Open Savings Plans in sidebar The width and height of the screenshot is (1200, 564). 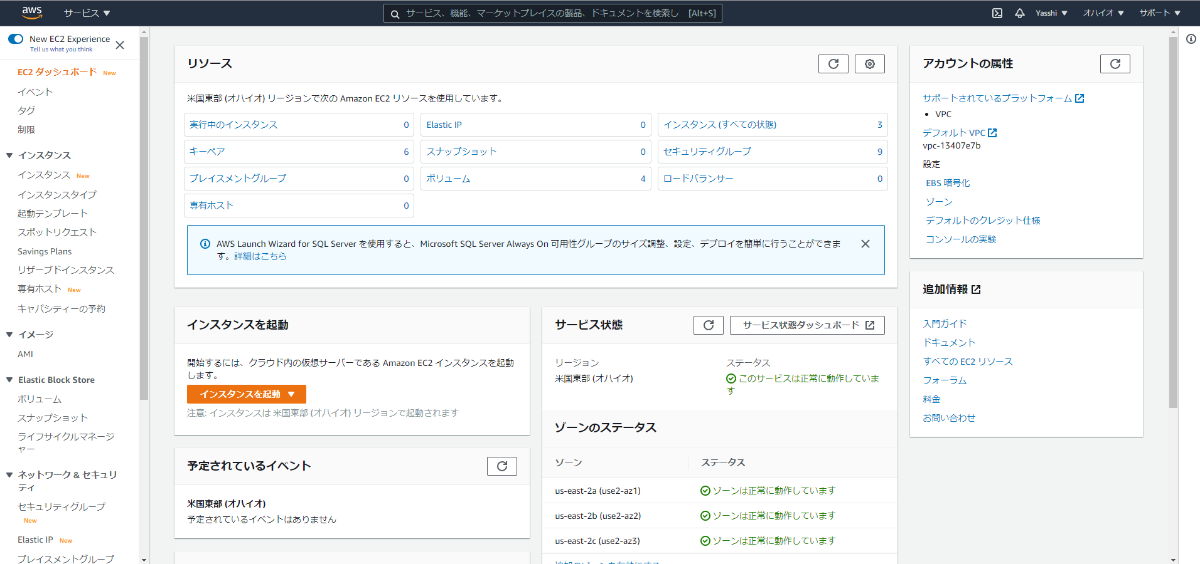pos(45,252)
